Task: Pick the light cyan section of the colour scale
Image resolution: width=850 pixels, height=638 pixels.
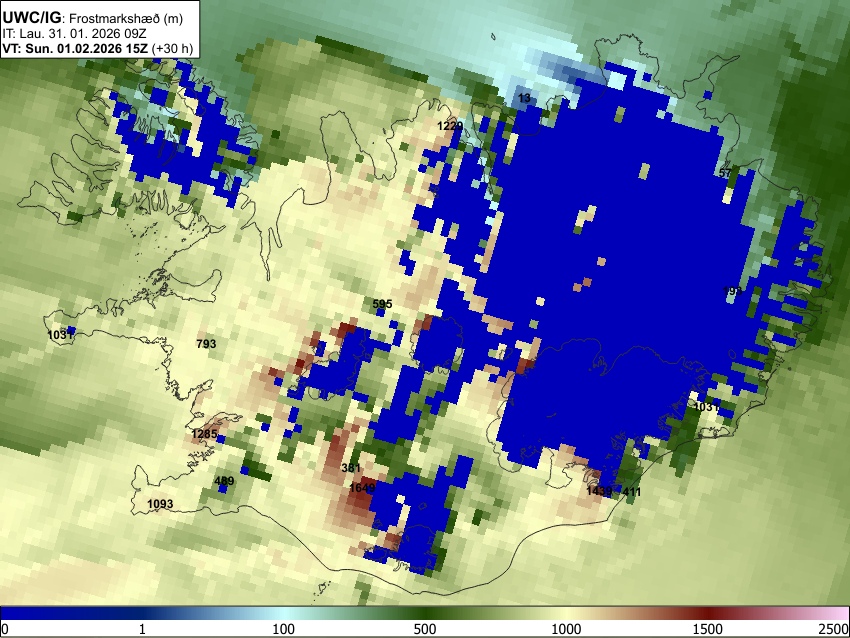Action: pyautogui.click(x=284, y=613)
